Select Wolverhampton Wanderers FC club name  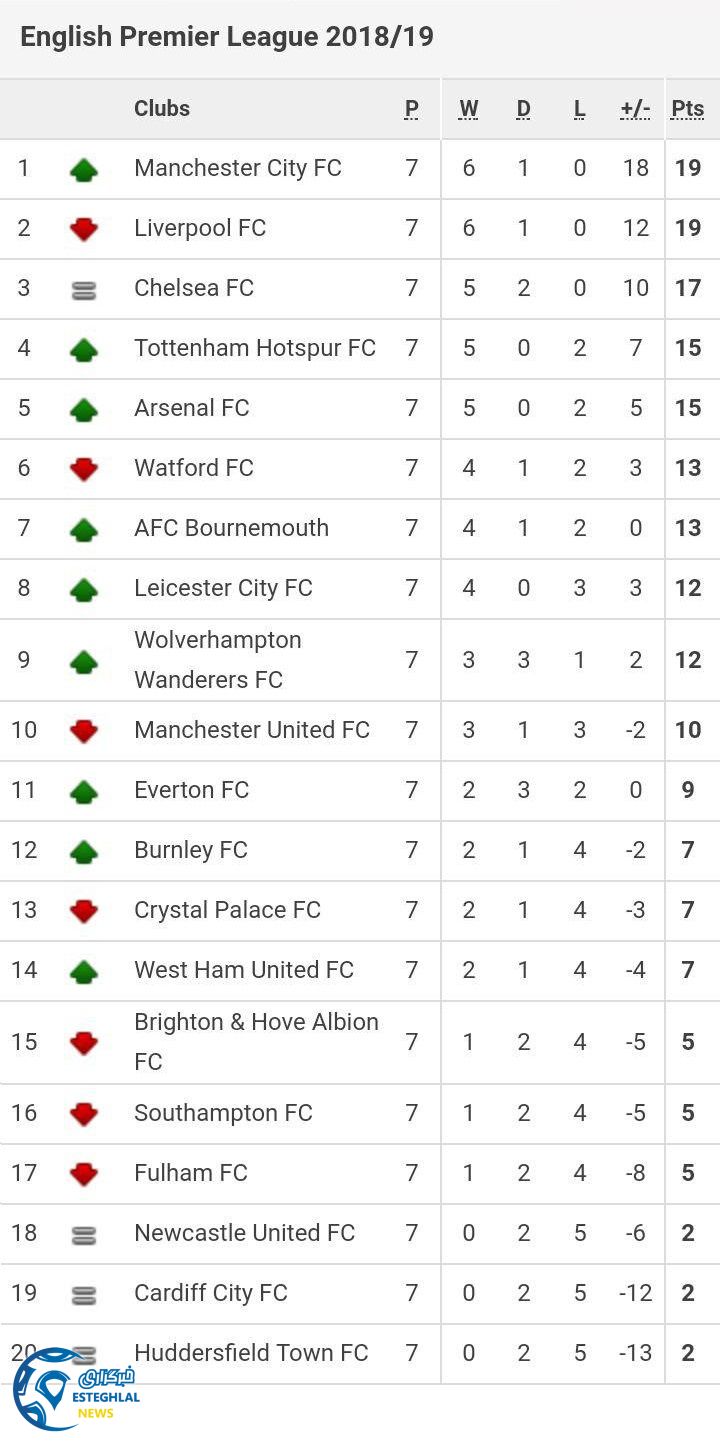coord(217,660)
